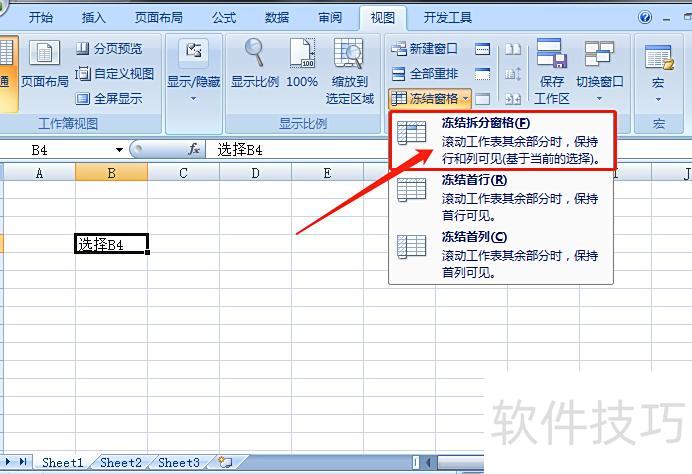
Task: Open the Review (审阅) ribbon tab
Action: coord(330,18)
